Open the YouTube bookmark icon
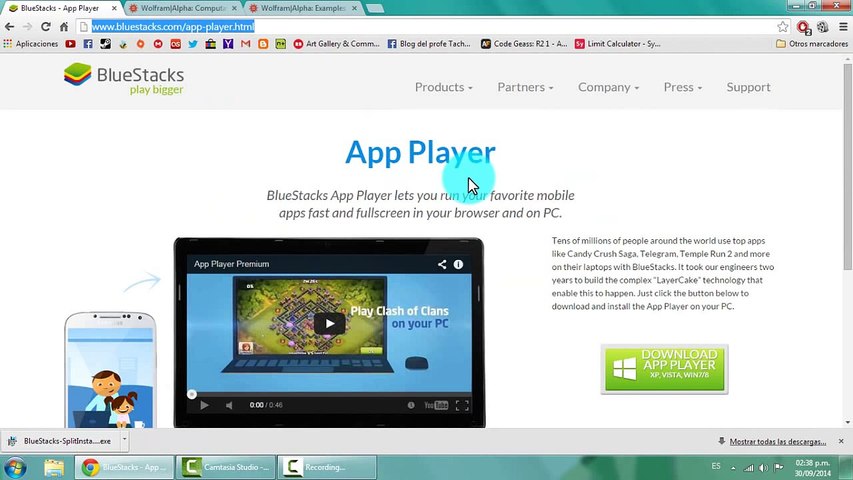 click(x=70, y=44)
